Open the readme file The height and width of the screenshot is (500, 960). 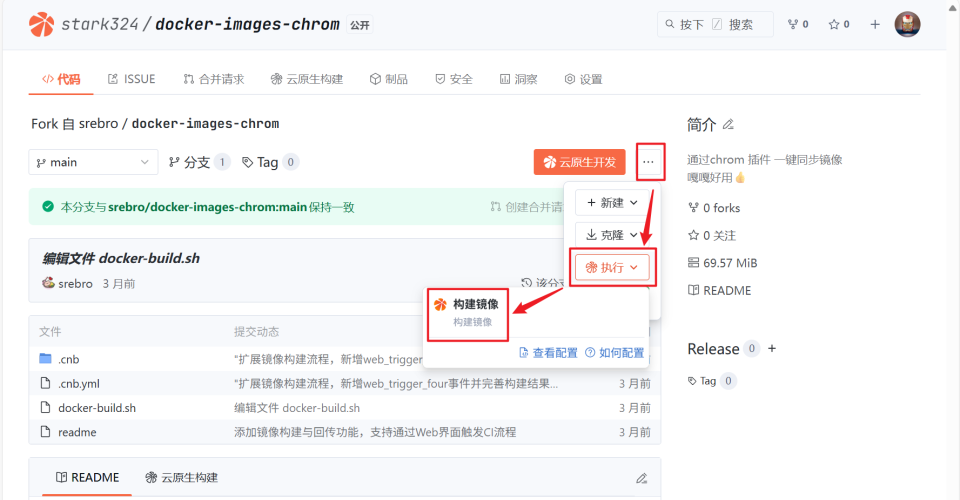point(77,432)
